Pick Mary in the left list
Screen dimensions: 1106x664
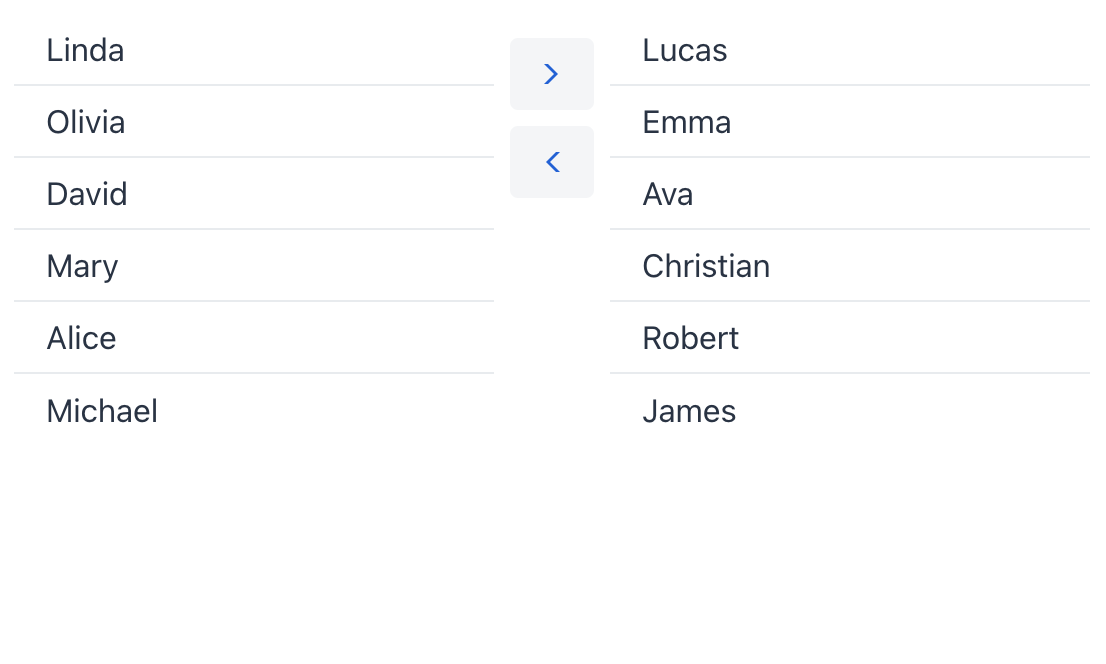click(83, 266)
